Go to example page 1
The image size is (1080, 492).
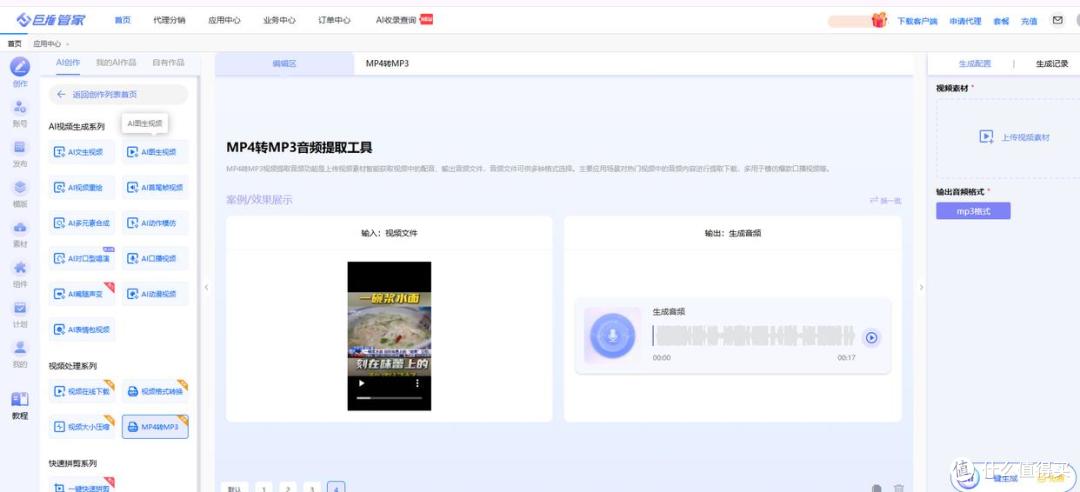[x=264, y=487]
